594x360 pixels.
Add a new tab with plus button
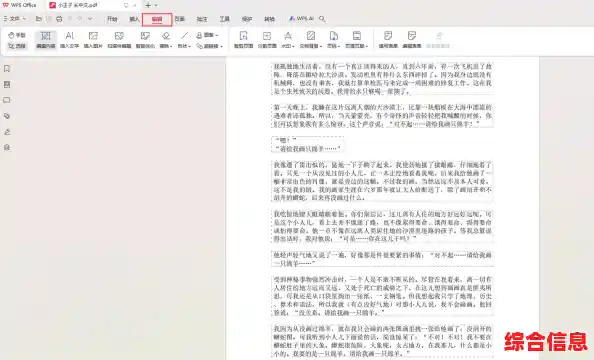point(148,5)
